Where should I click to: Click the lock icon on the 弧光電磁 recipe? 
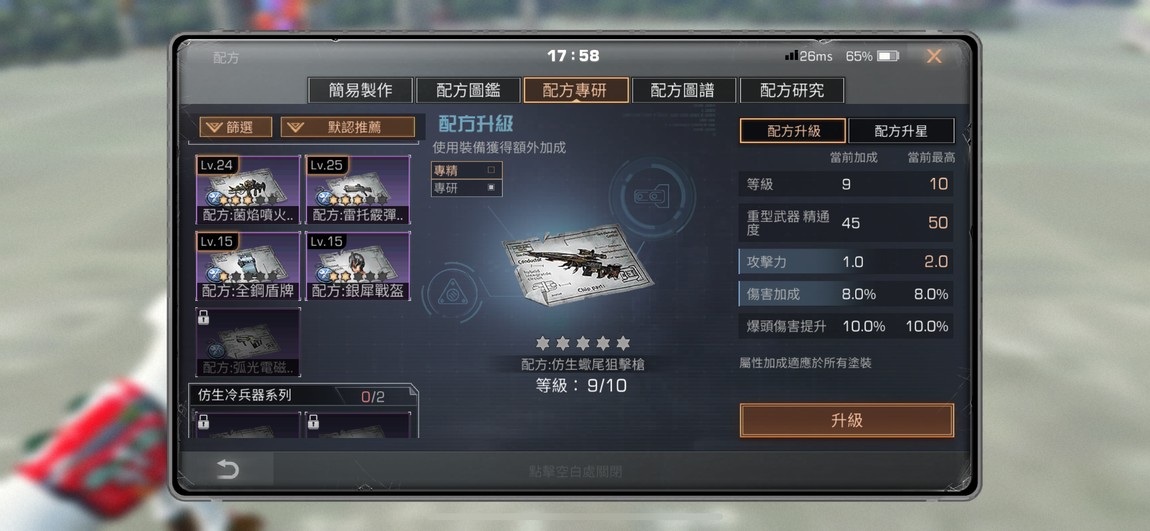pos(203,318)
